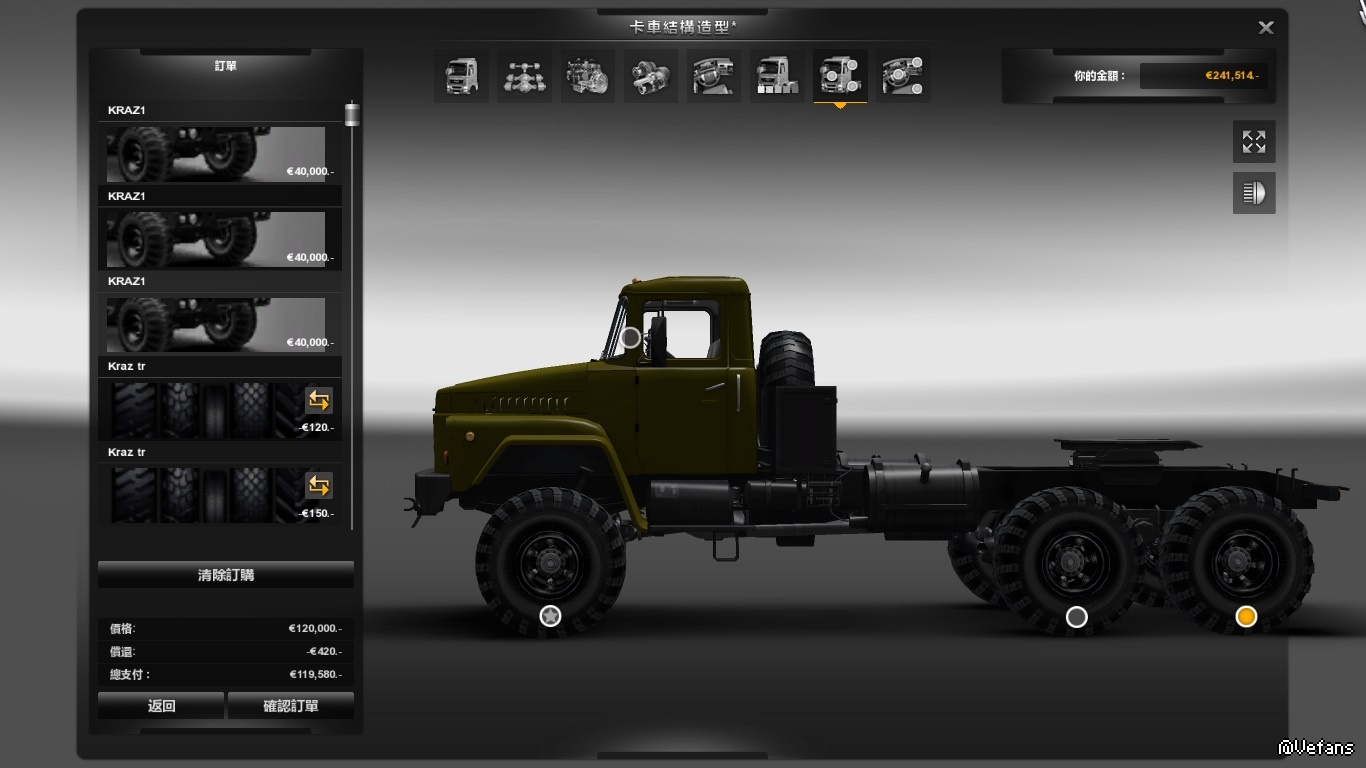The width and height of the screenshot is (1366, 768).
Task: Click the 你的金額 label
Action: click(x=1100, y=76)
